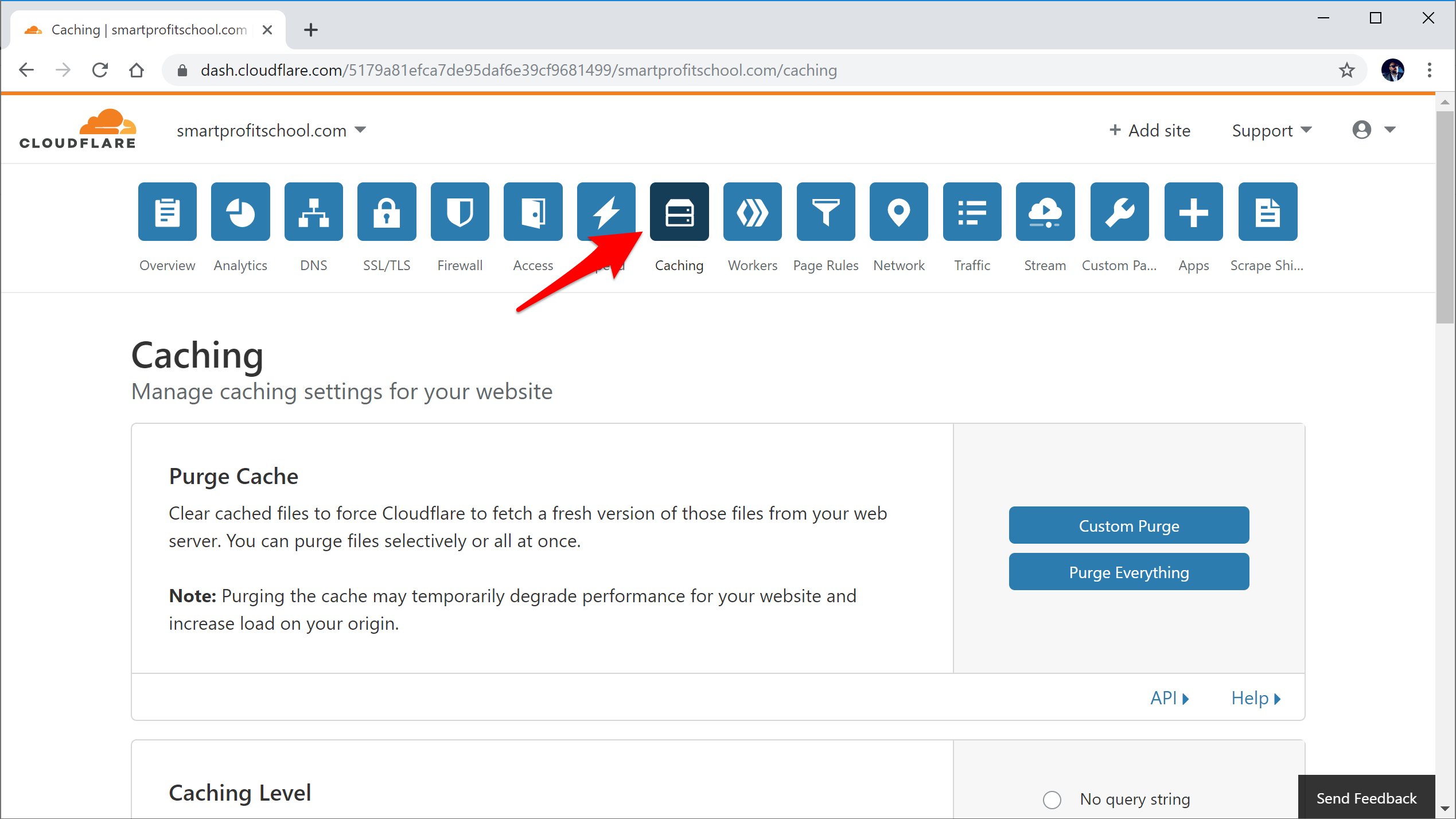Open the Analytics pie chart icon
The image size is (1456, 819).
(x=240, y=212)
